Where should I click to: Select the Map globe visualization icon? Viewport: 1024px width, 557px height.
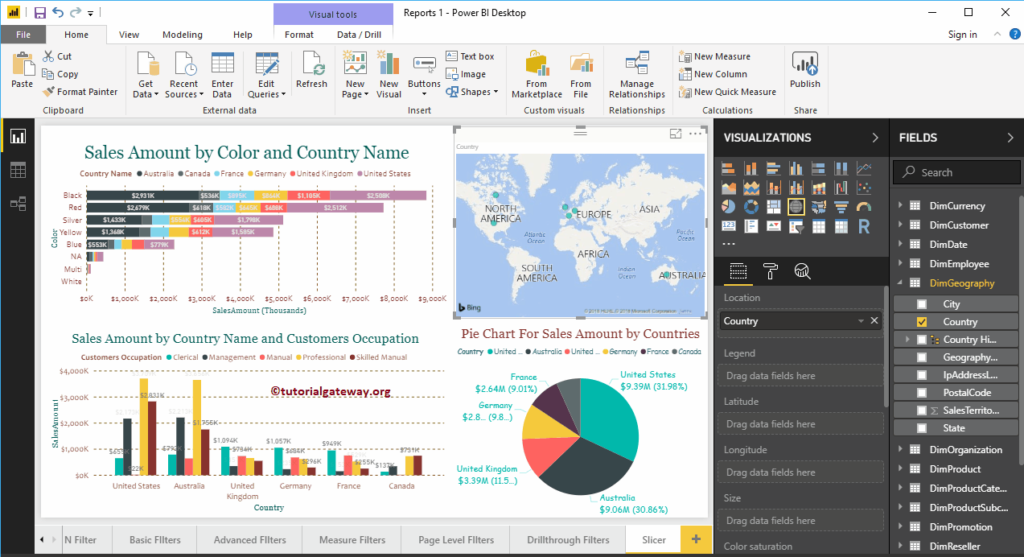[x=796, y=207]
